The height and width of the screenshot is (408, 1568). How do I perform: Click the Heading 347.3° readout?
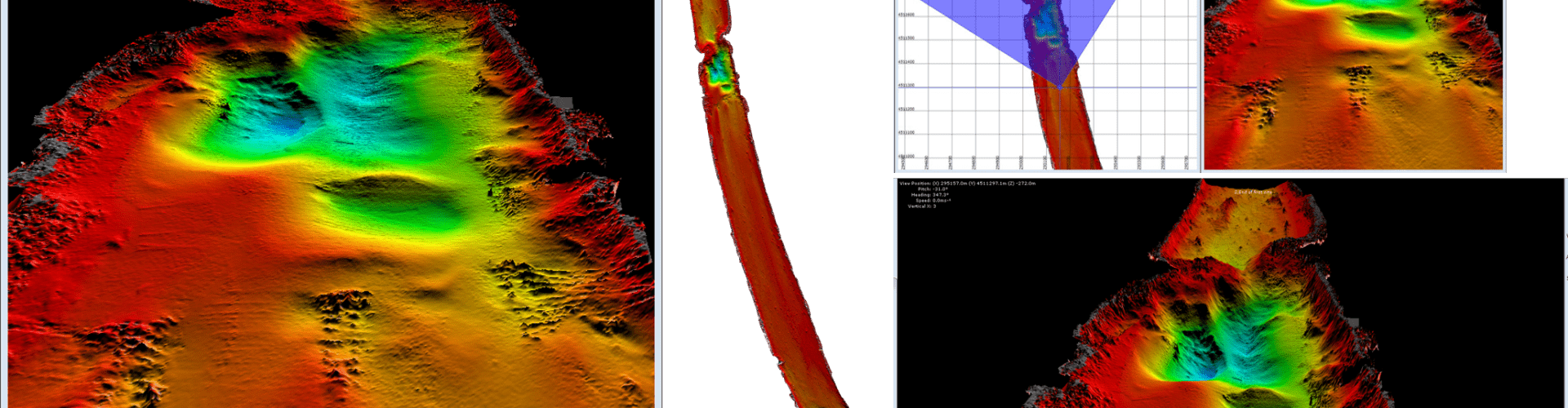(931, 195)
